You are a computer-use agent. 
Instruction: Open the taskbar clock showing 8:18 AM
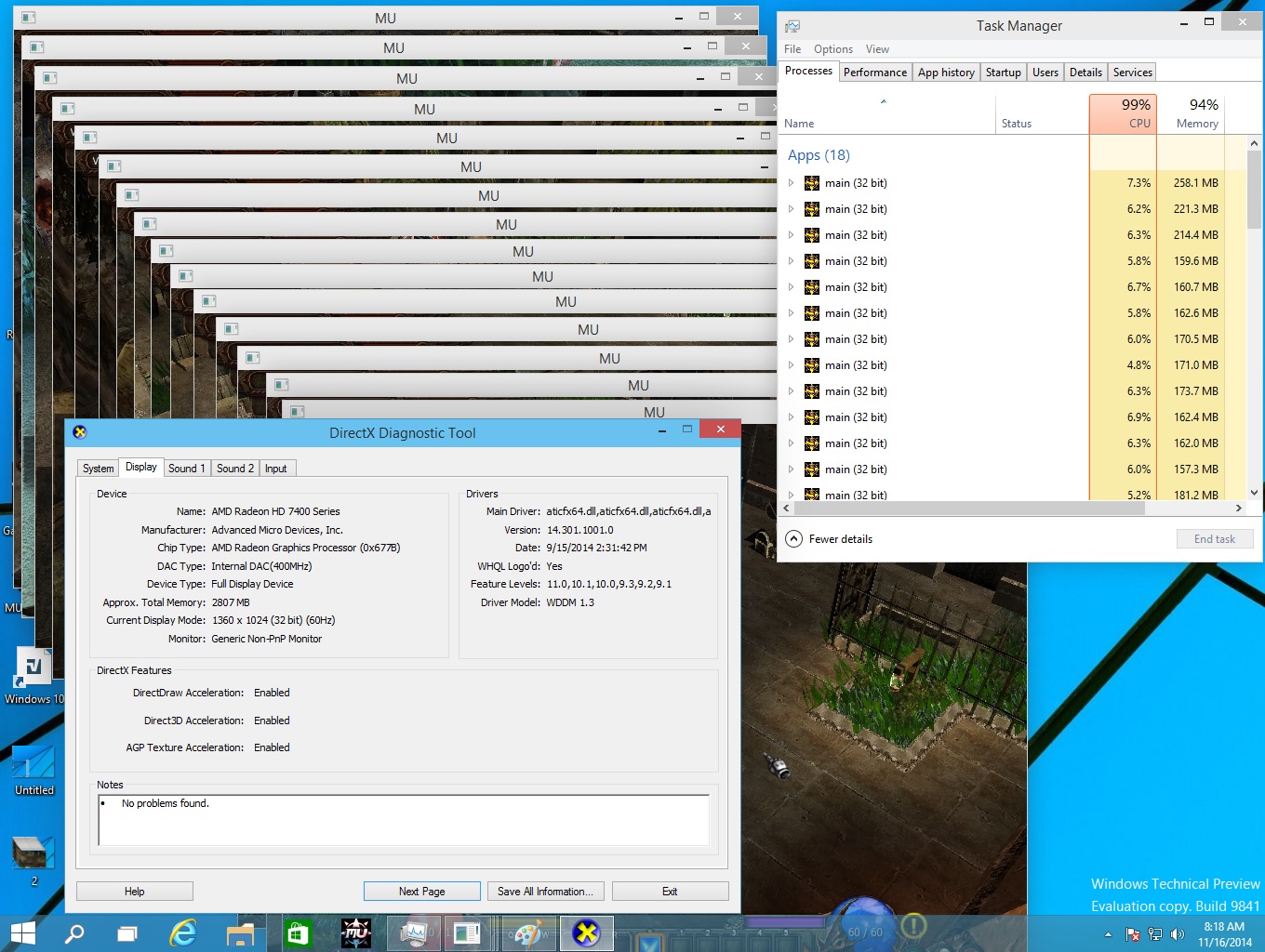tap(1224, 934)
